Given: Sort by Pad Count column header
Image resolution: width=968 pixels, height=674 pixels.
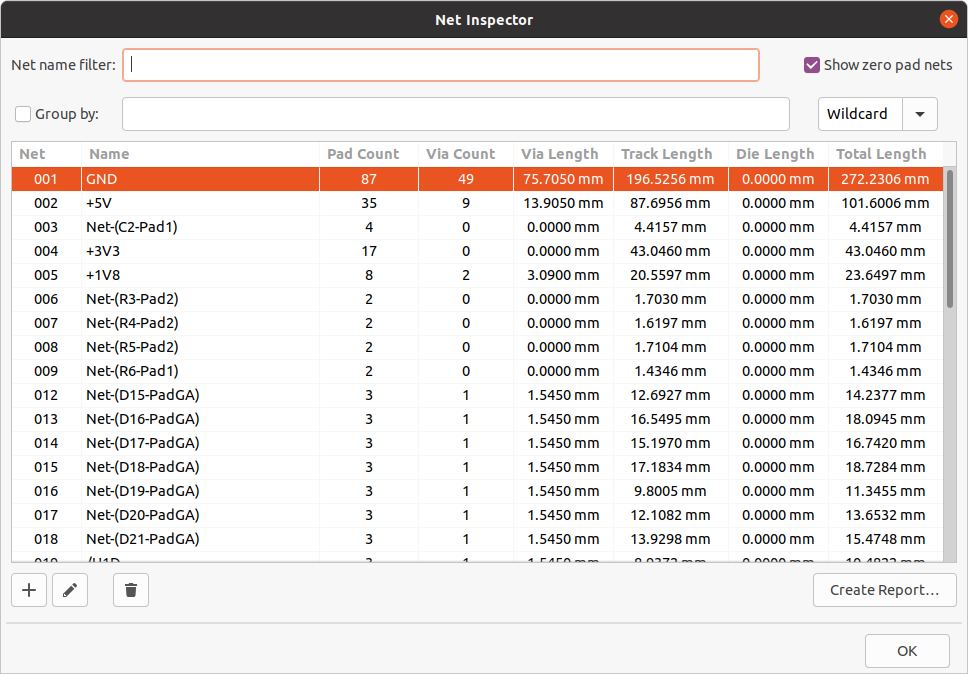Looking at the screenshot, I should pos(363,154).
